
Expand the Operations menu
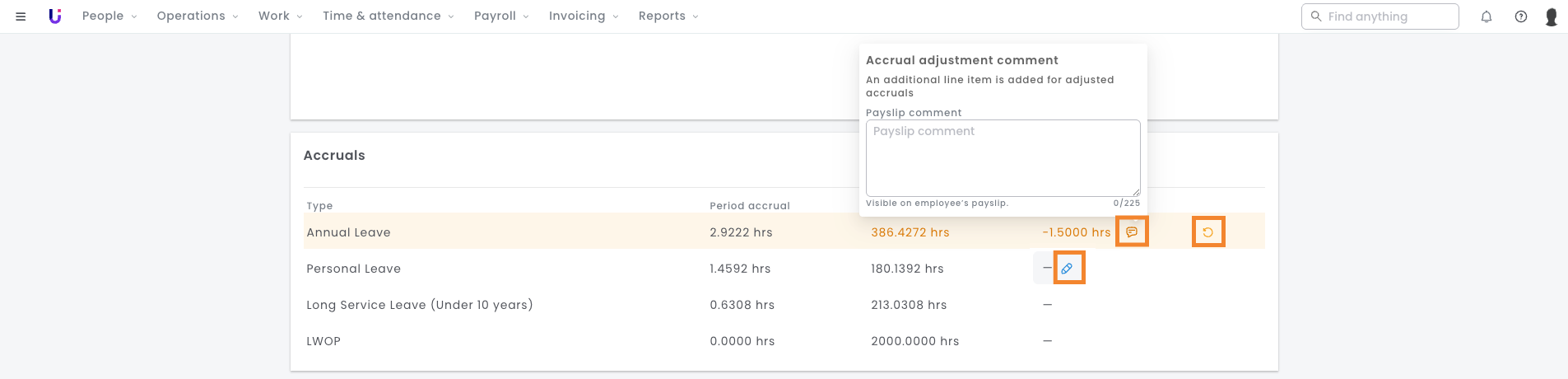[x=198, y=16]
